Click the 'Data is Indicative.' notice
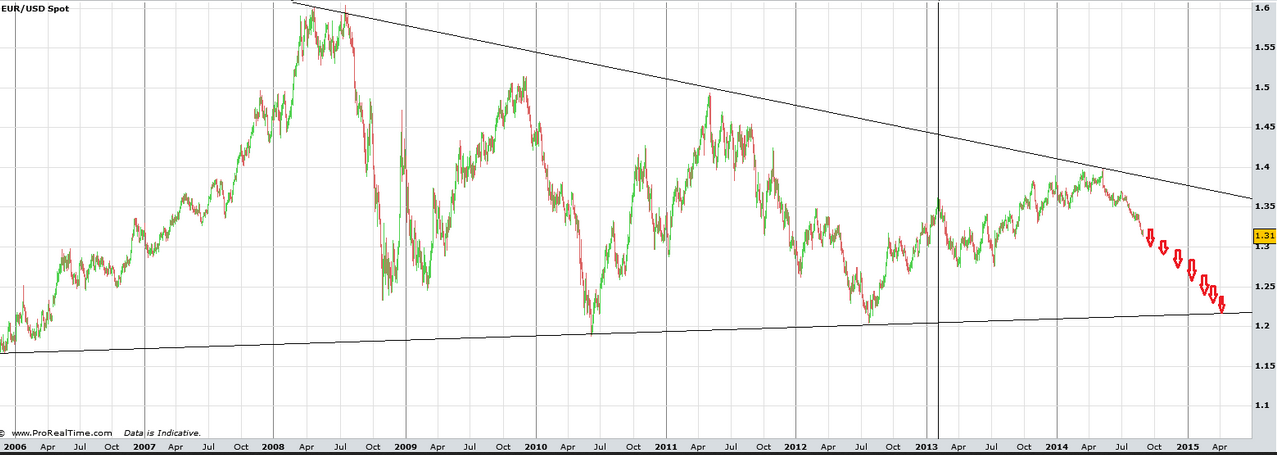Image resolution: width=1277 pixels, height=455 pixels. [x=162, y=433]
